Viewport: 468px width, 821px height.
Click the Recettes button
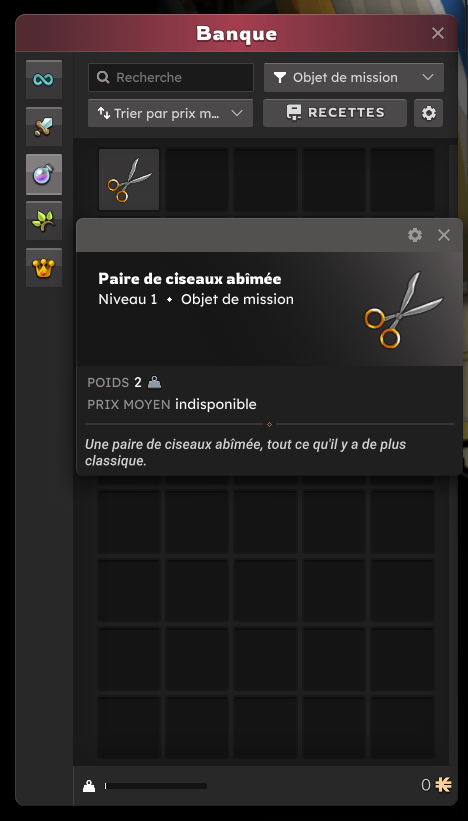click(x=335, y=113)
